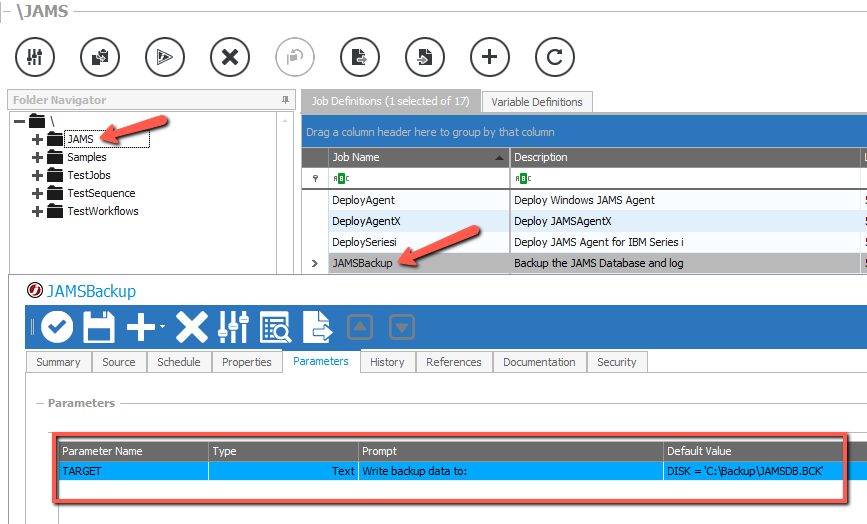Viewport: 867px width, 524px height.
Task: Click the Parameter Name column header
Action: click(133, 451)
